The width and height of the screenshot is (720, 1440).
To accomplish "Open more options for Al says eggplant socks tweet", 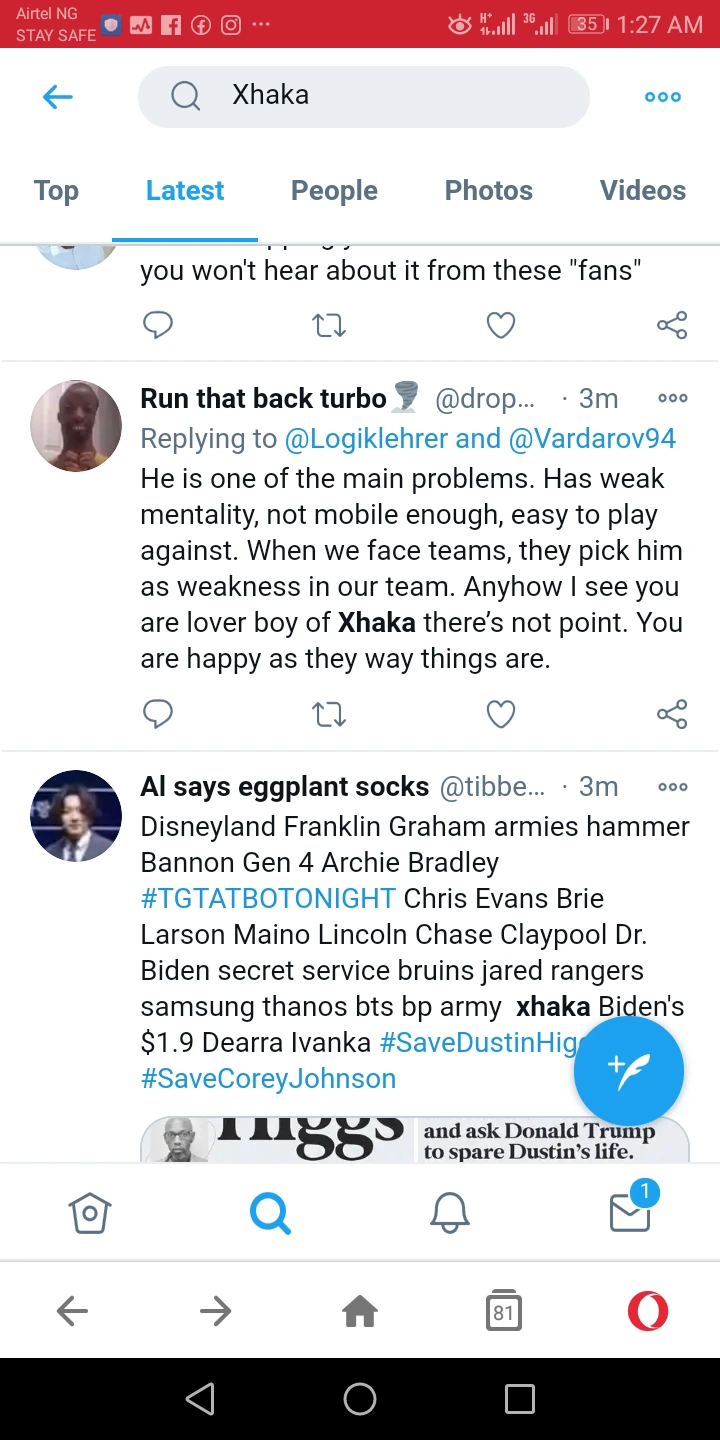I will point(672,787).
